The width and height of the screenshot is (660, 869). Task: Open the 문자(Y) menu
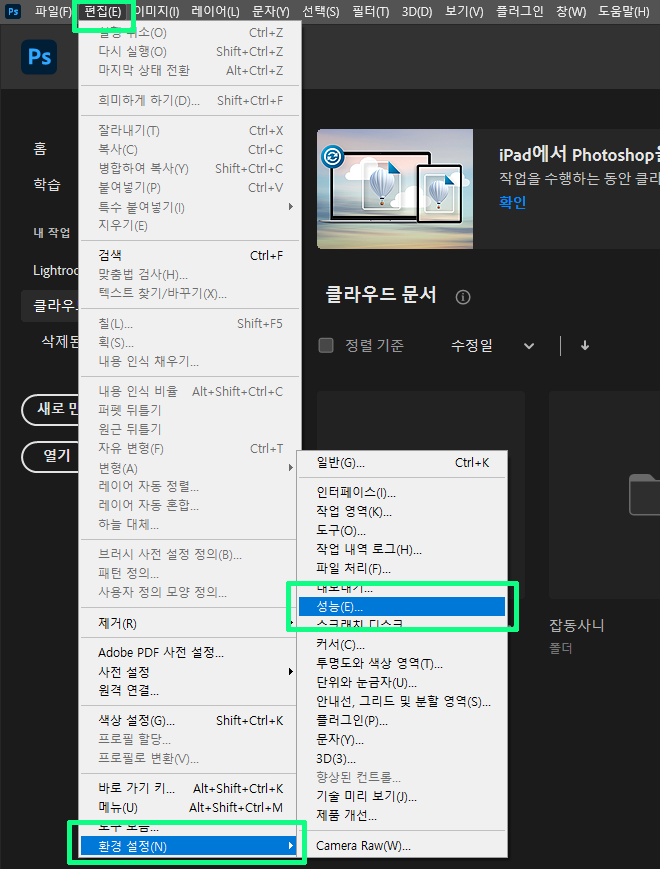(271, 11)
